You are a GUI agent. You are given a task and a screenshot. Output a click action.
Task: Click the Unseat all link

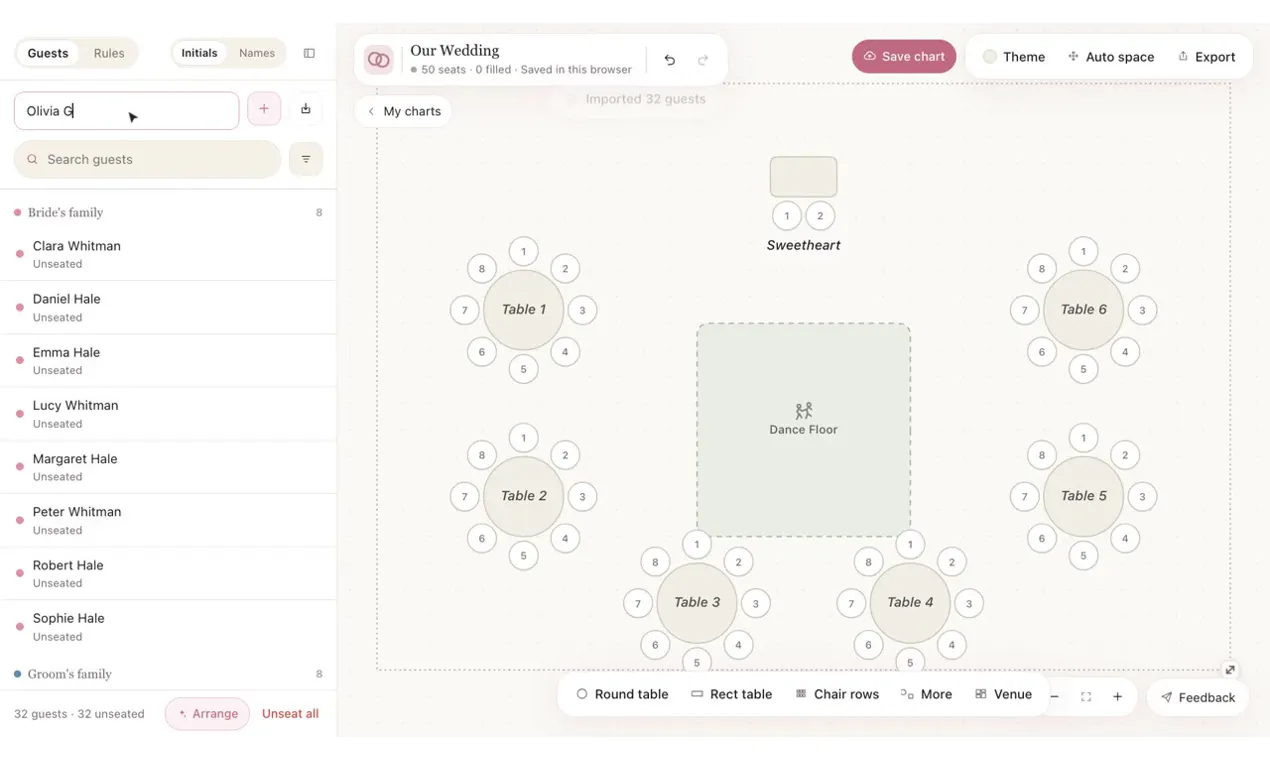[x=290, y=714]
